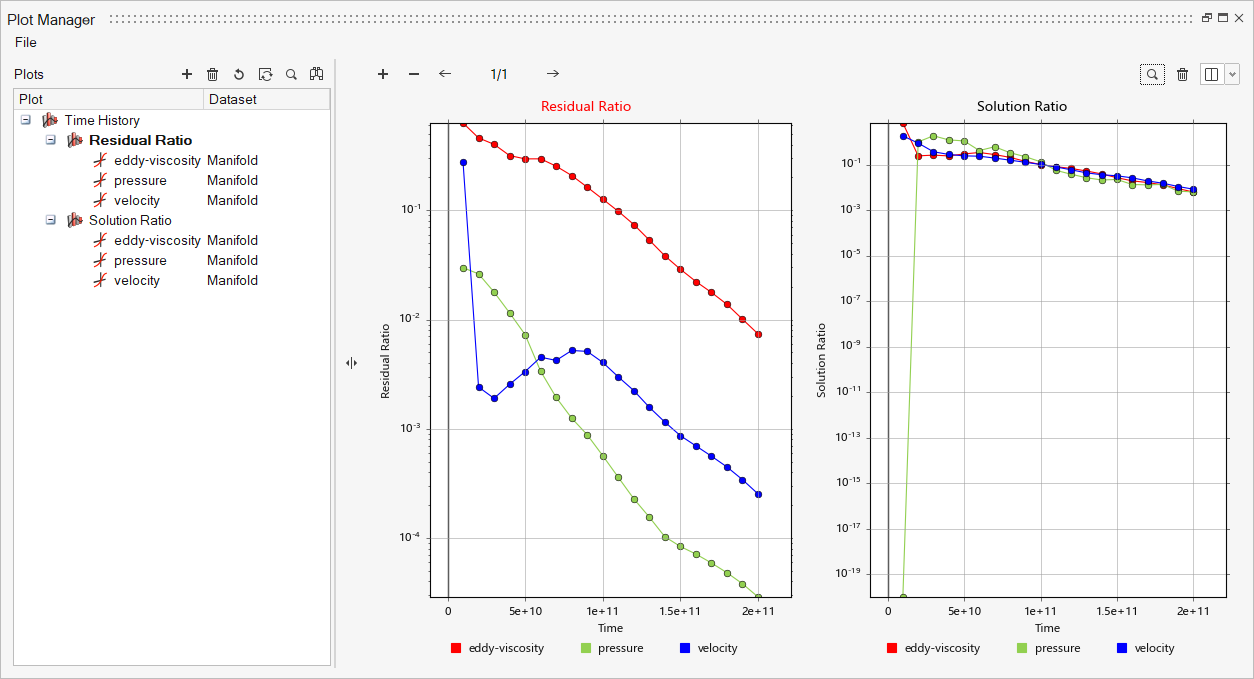Screen dimensions: 1254x679
Task: Add a page with the chart plus button
Action: point(382,74)
